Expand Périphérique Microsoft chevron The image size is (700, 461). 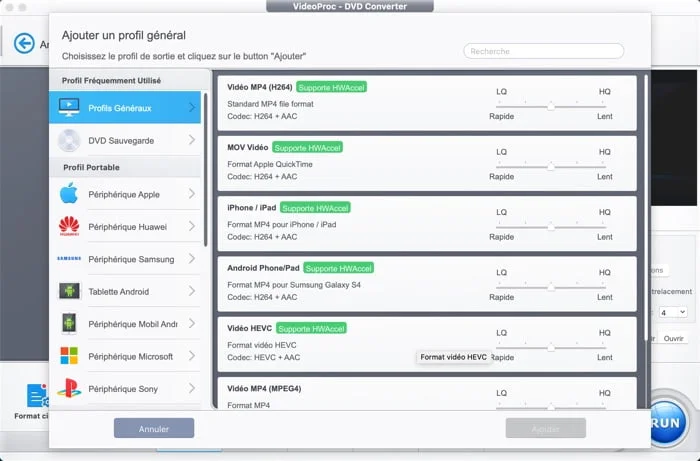(x=192, y=356)
